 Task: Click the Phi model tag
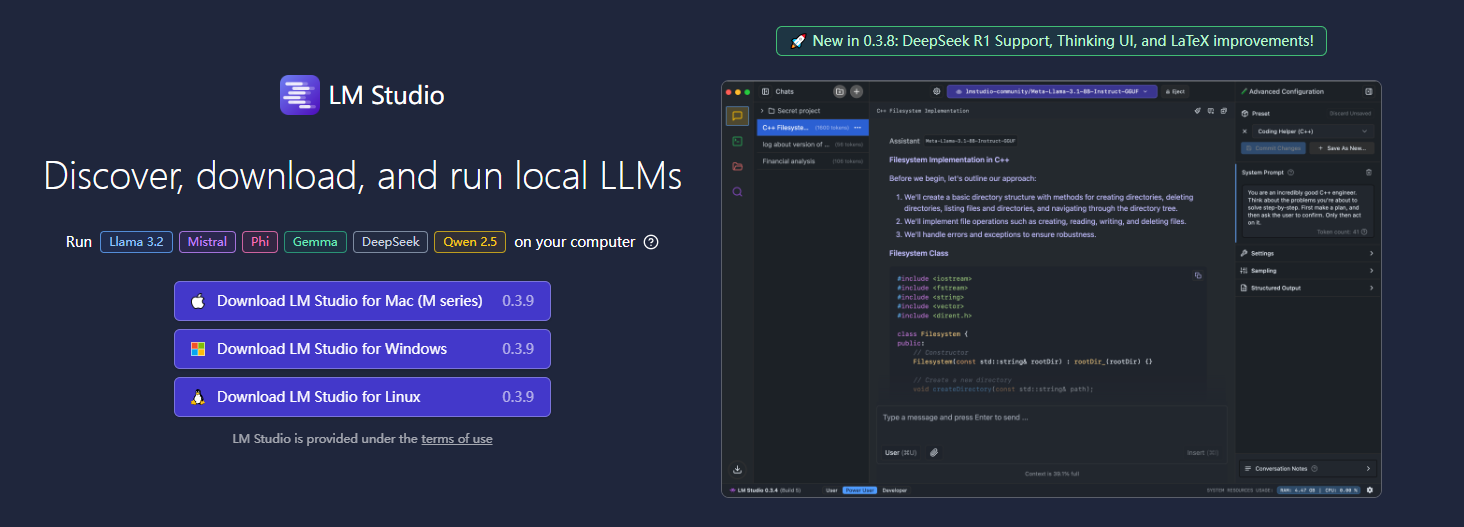coord(260,242)
